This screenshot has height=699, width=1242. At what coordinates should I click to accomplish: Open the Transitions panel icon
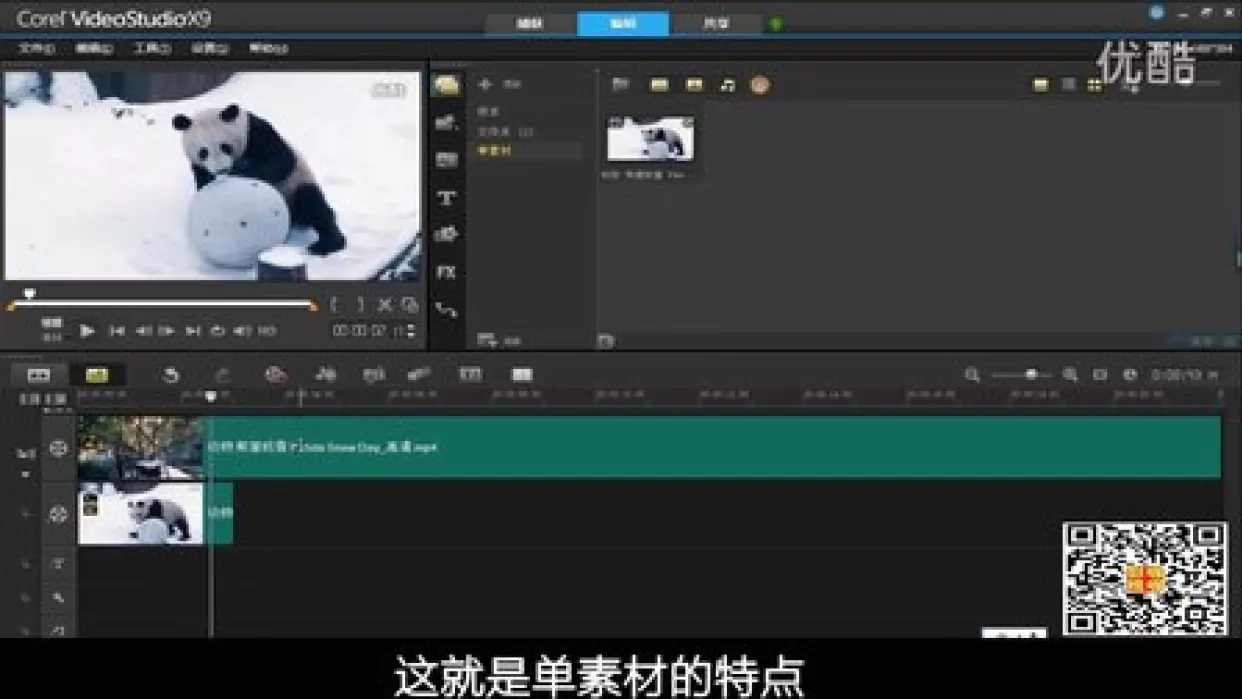(446, 122)
